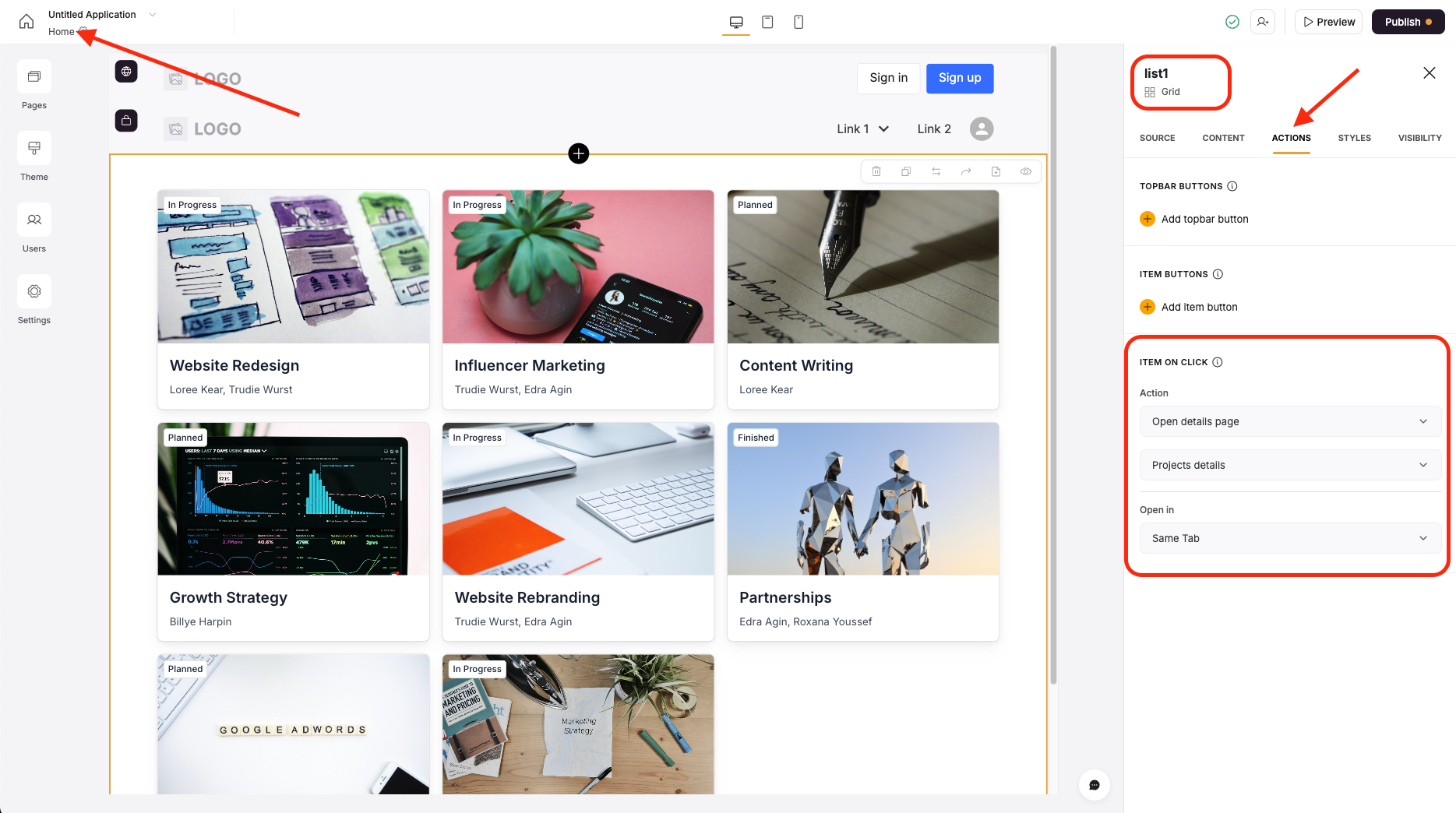1456x813 pixels.
Task: Click the public navbar globe icon
Action: 126,72
